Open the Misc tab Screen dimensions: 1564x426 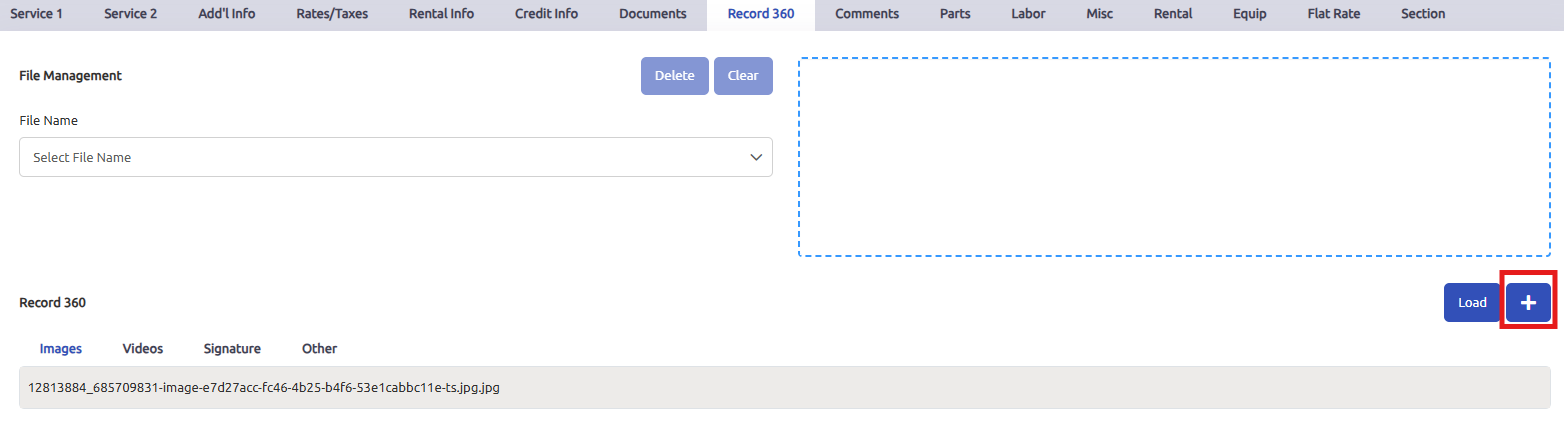[x=1099, y=14]
